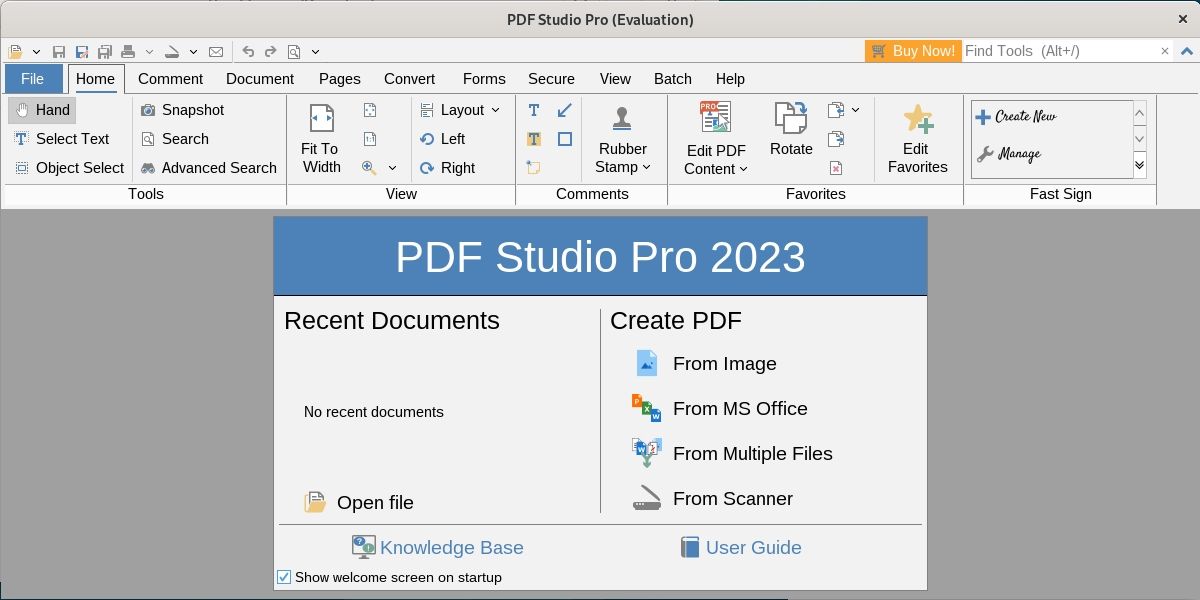Select the Snapshot tool

coord(183,110)
